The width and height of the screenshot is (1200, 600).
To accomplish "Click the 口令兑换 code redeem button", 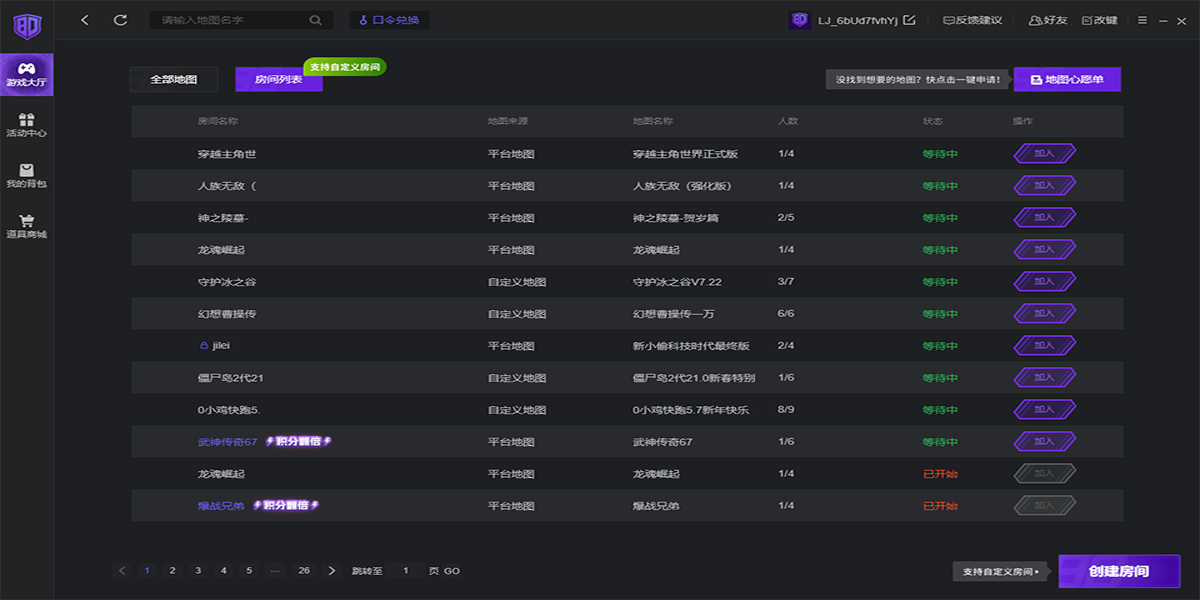I will pyautogui.click(x=389, y=20).
